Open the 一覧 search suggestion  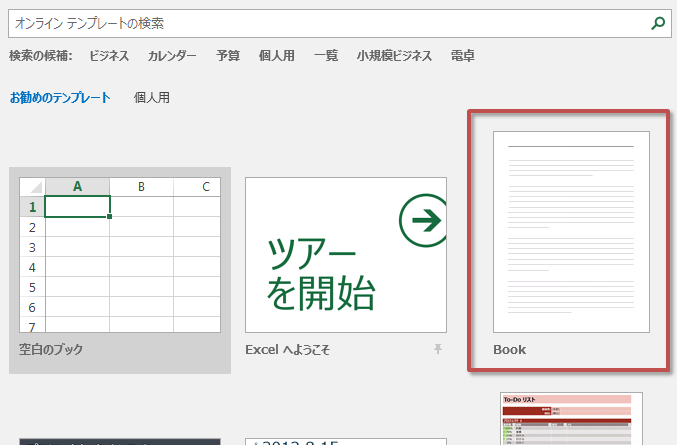326,56
